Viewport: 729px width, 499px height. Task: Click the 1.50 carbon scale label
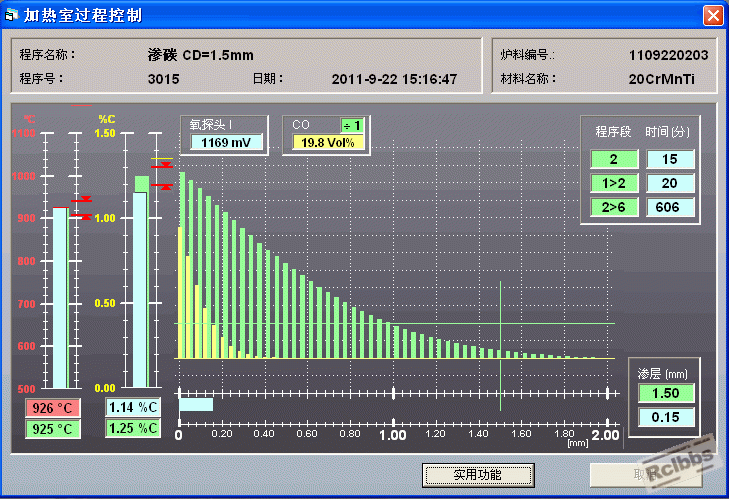point(105,133)
